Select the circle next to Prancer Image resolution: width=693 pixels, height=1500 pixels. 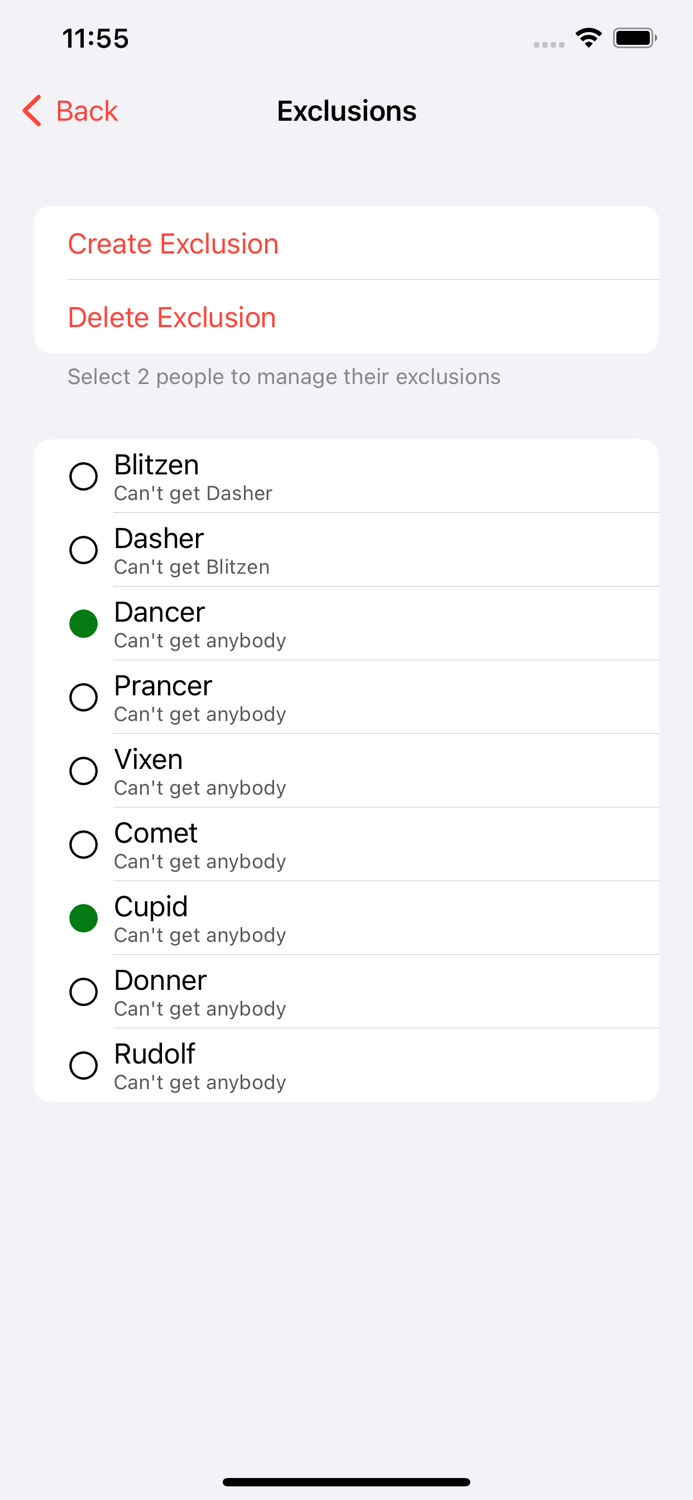83,697
